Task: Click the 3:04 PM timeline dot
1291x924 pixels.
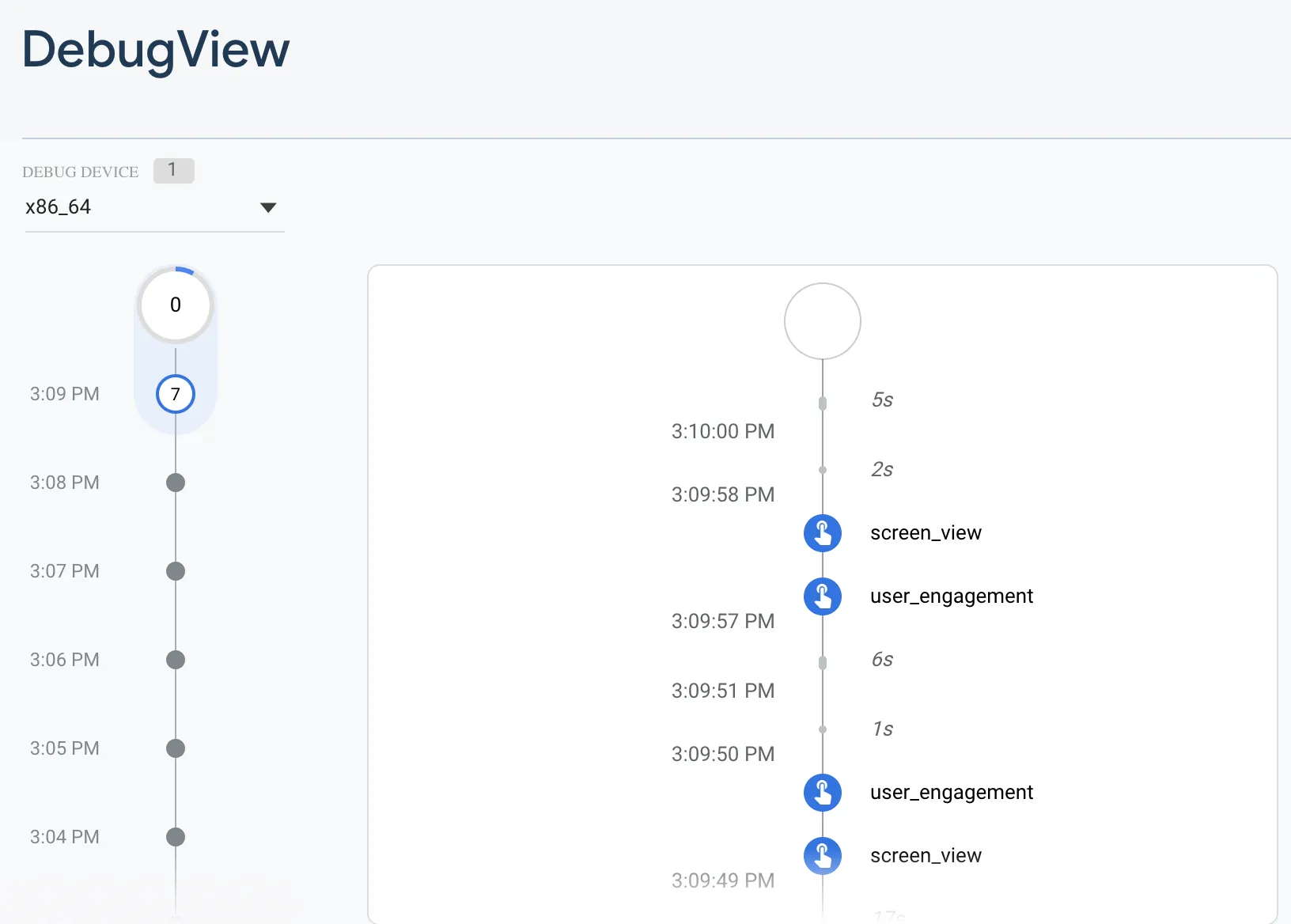Action: point(176,837)
